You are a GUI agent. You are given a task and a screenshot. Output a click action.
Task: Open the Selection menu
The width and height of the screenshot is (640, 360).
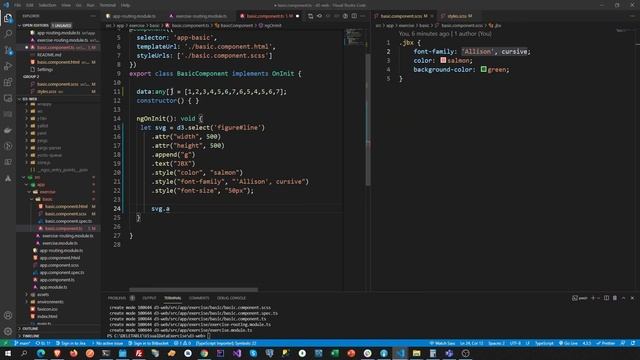click(x=47, y=5)
